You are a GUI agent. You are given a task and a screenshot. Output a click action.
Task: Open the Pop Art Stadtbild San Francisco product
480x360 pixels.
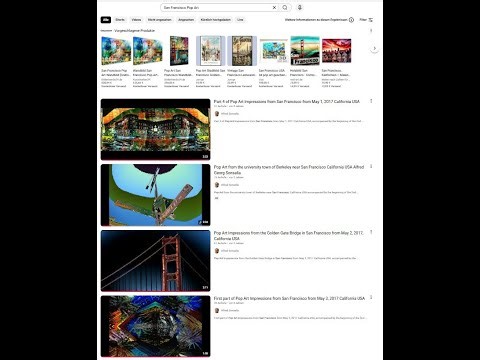pyautogui.click(x=210, y=62)
